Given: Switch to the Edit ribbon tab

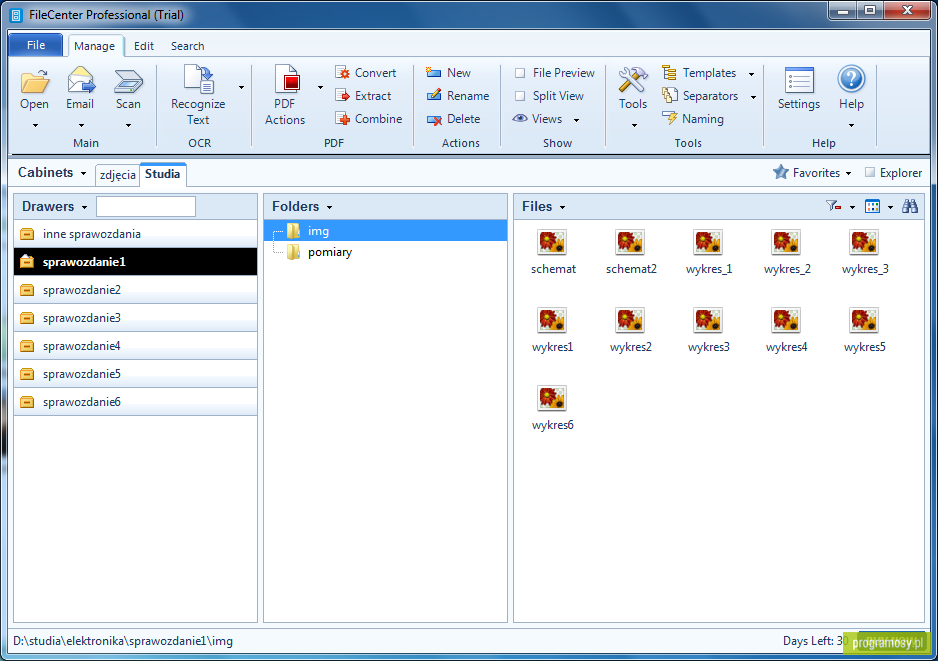Looking at the screenshot, I should pos(144,46).
